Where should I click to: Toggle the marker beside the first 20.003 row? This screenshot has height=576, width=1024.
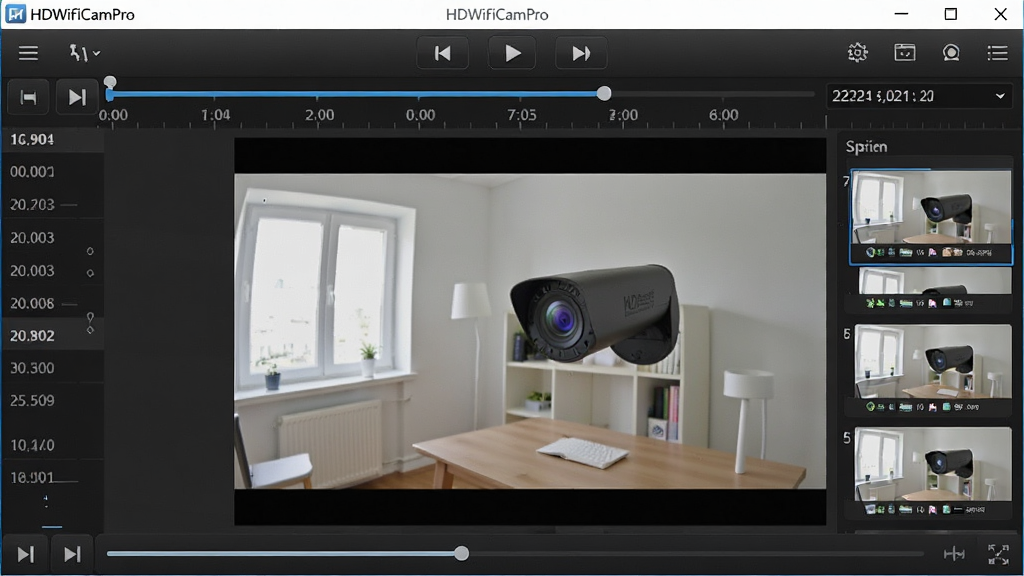(x=90, y=251)
